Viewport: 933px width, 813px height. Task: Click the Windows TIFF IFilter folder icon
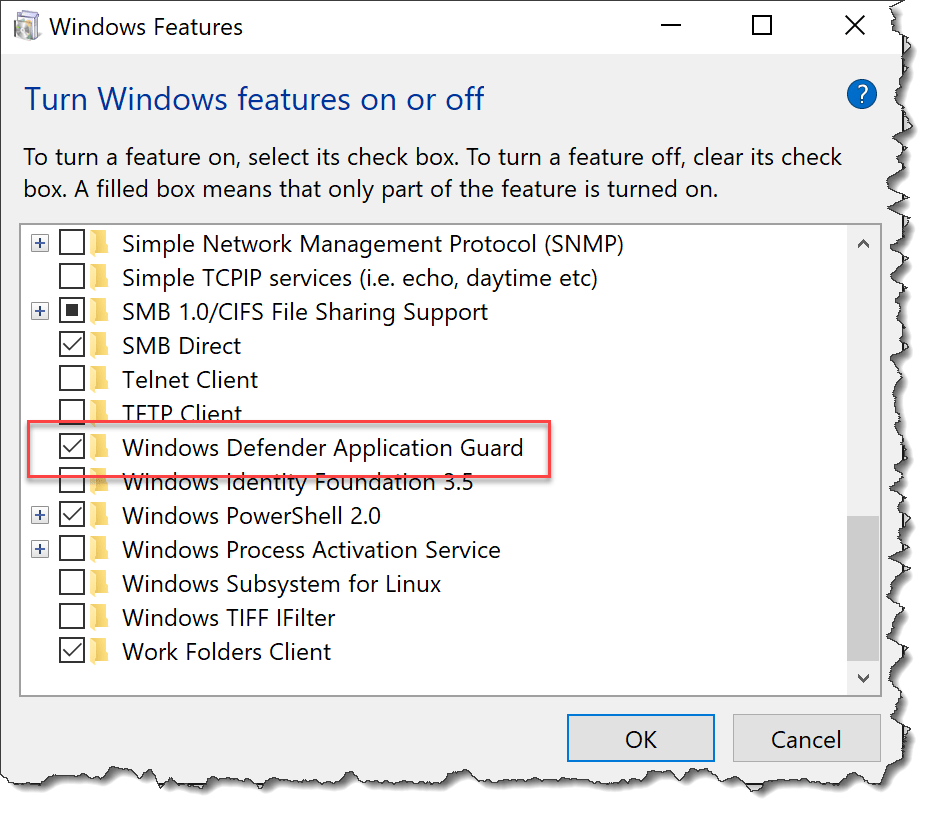[100, 617]
